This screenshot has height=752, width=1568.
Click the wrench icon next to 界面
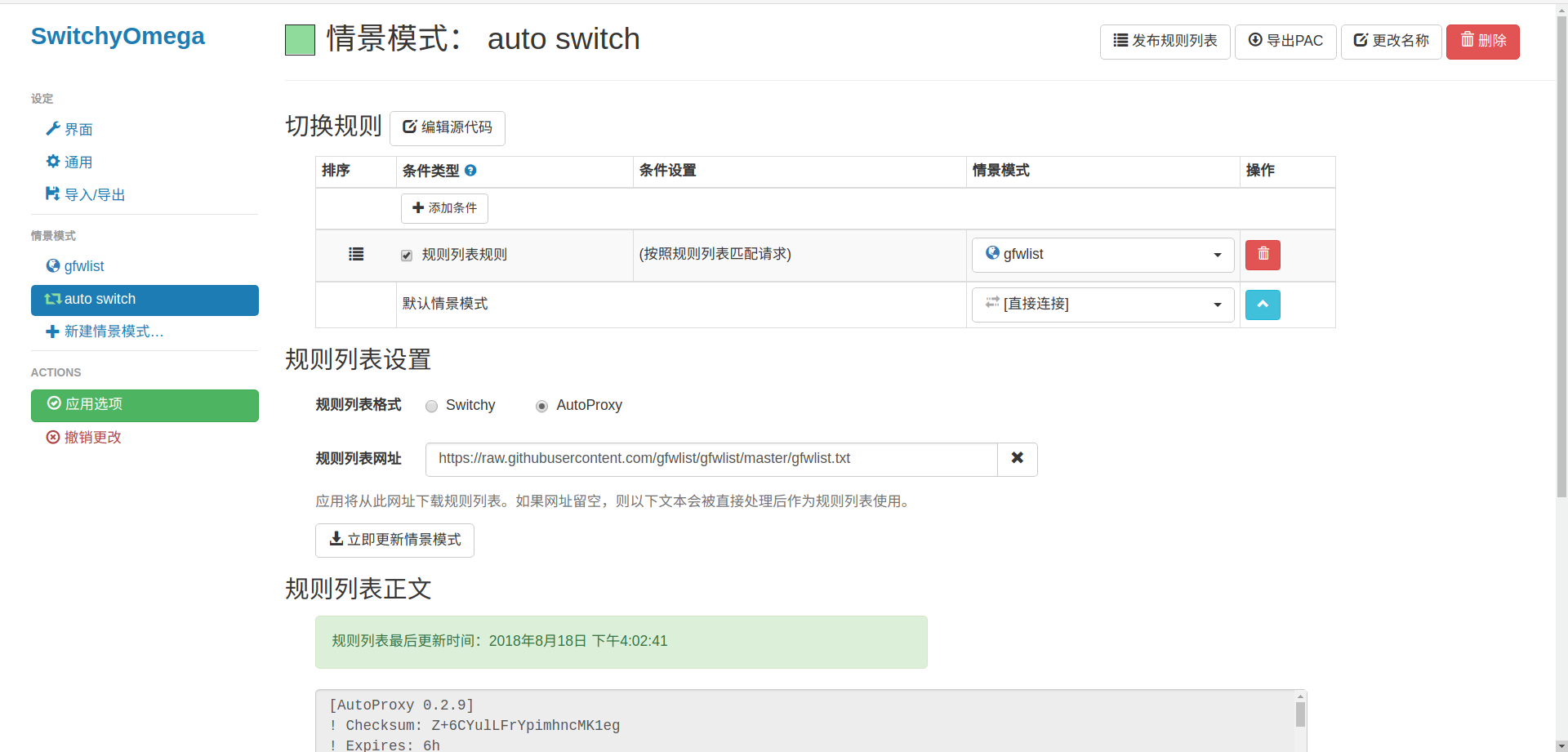point(53,128)
